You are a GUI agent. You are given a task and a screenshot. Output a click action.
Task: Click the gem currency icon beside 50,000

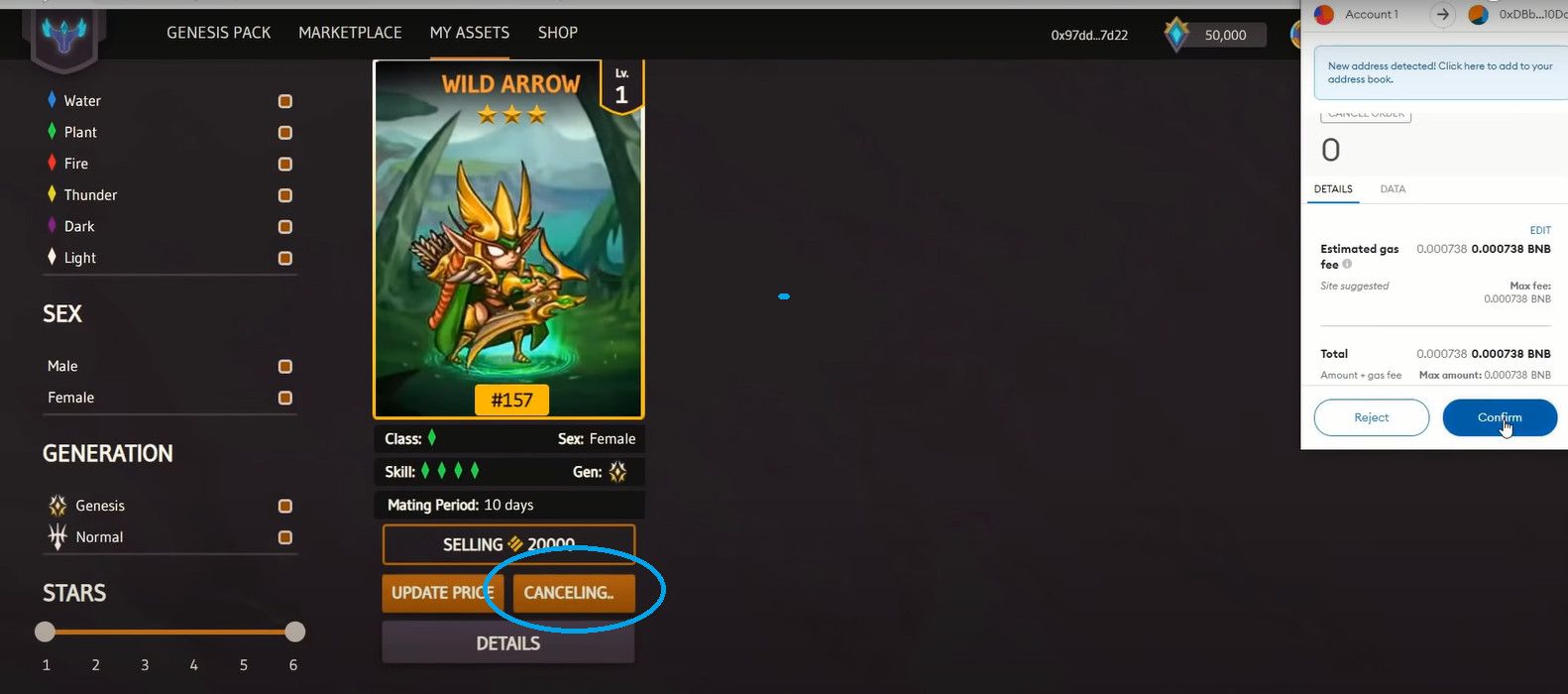pos(1176,35)
